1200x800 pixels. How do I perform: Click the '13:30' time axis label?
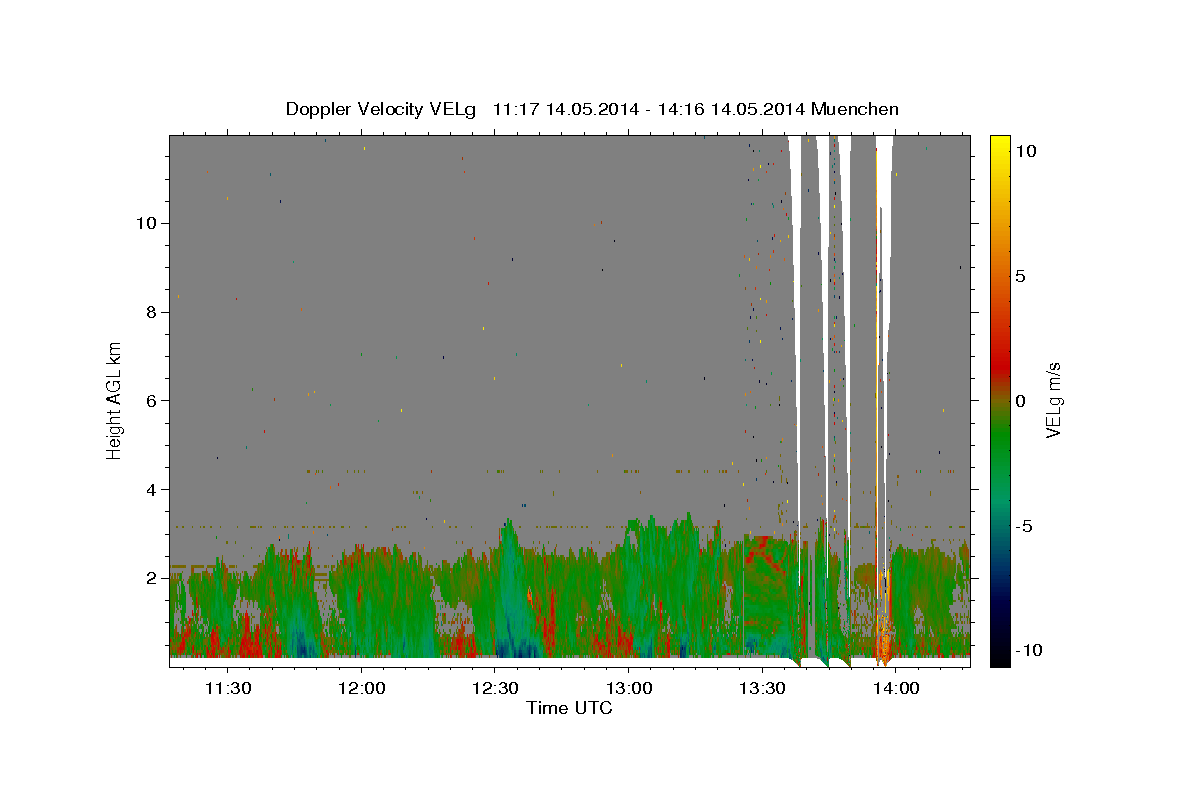762,689
